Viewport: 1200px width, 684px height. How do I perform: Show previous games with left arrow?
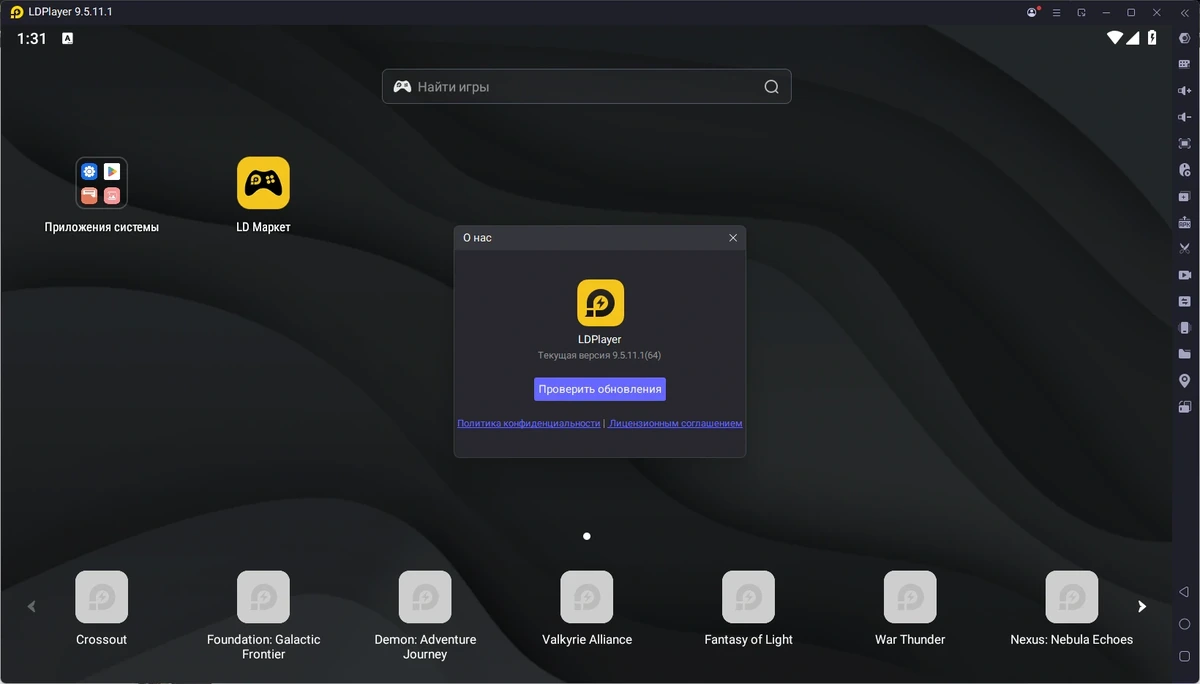pos(31,606)
